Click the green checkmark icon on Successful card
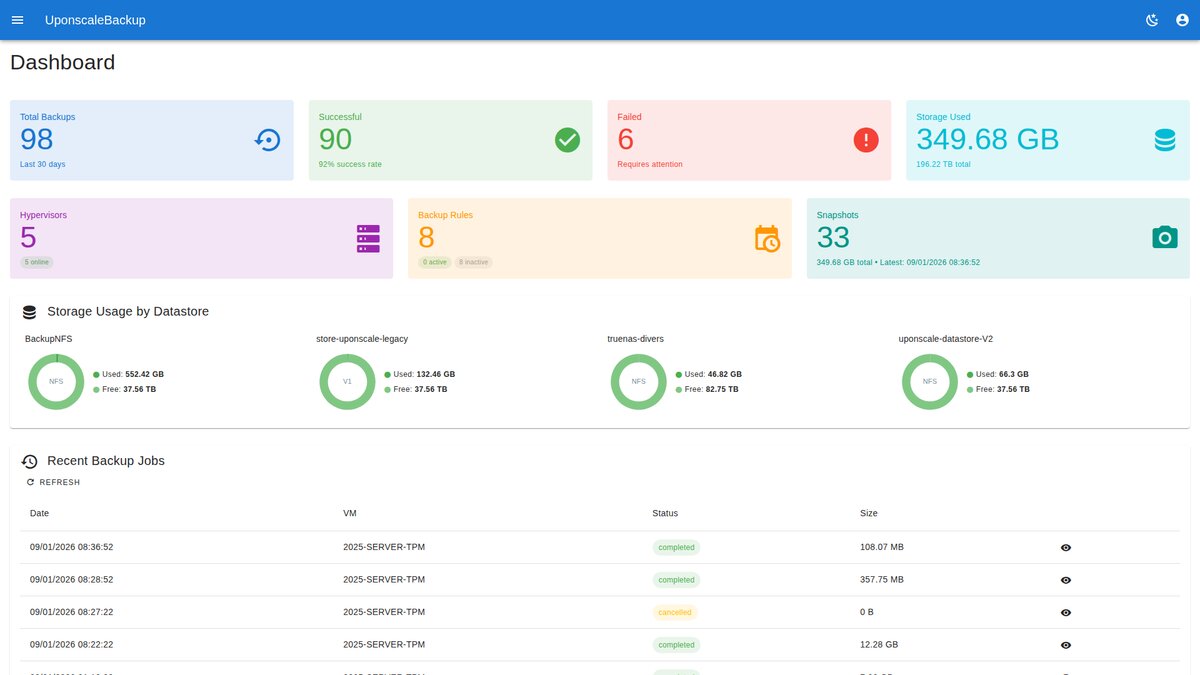The image size is (1200, 675). tap(566, 140)
